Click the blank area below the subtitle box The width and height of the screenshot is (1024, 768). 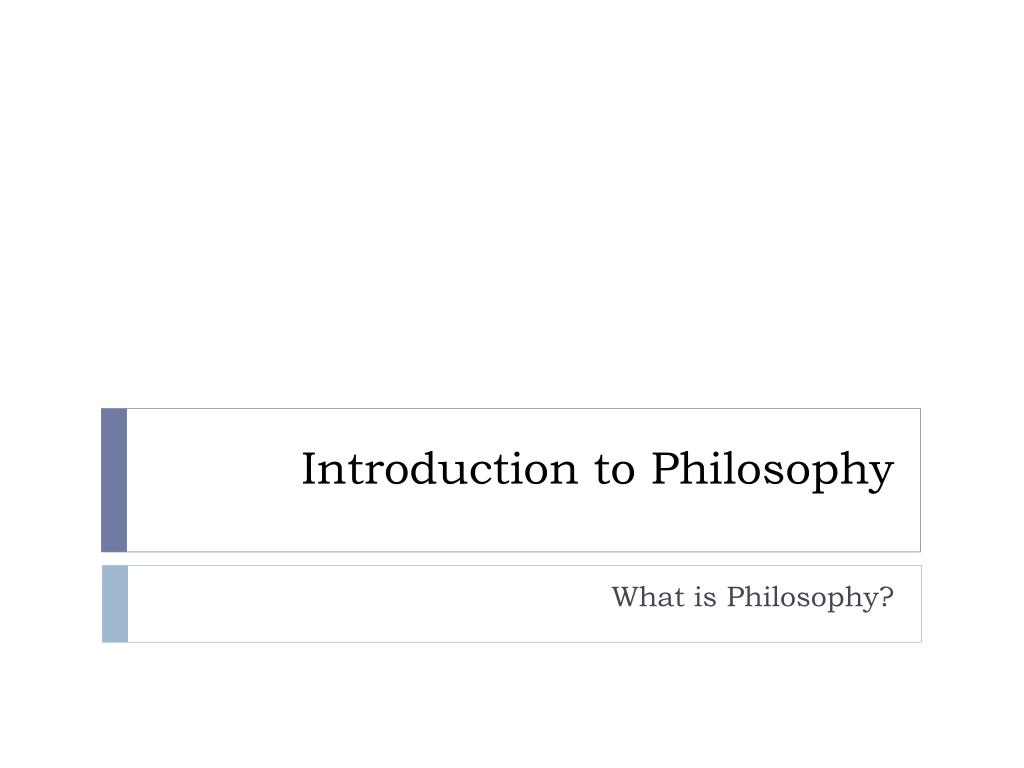512,705
